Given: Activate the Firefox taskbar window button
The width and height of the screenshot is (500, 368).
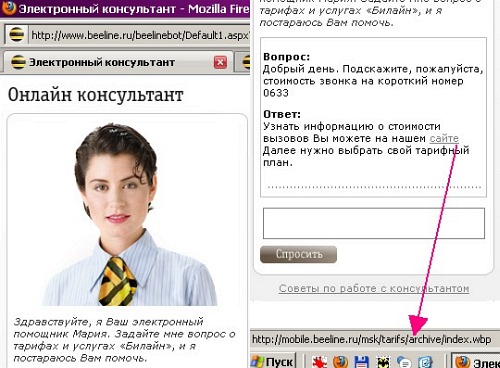Looking at the screenshot, I should (476, 361).
